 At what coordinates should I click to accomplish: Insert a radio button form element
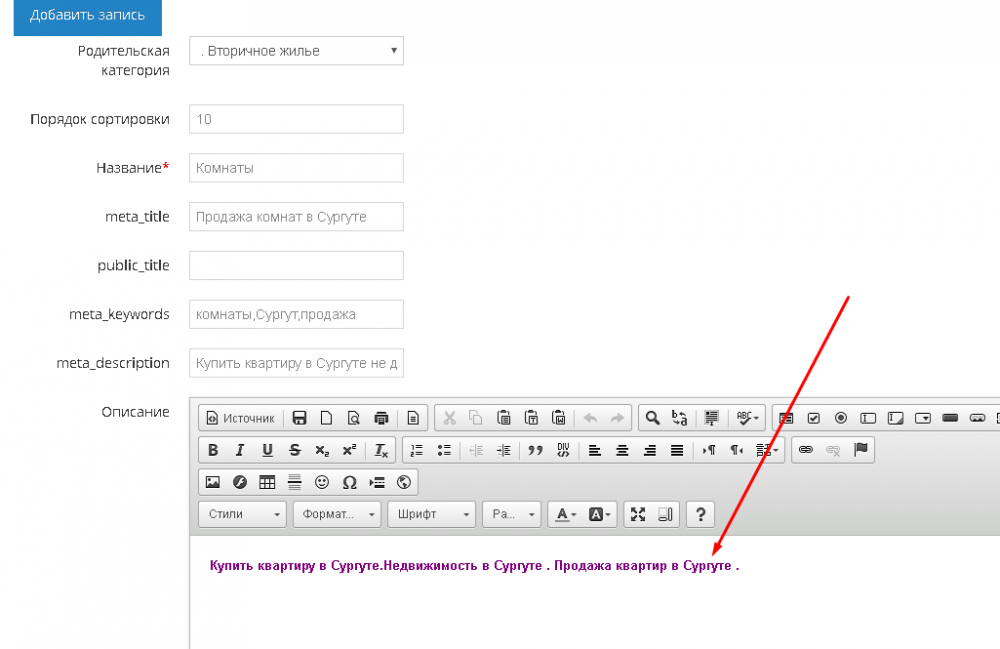coord(841,418)
